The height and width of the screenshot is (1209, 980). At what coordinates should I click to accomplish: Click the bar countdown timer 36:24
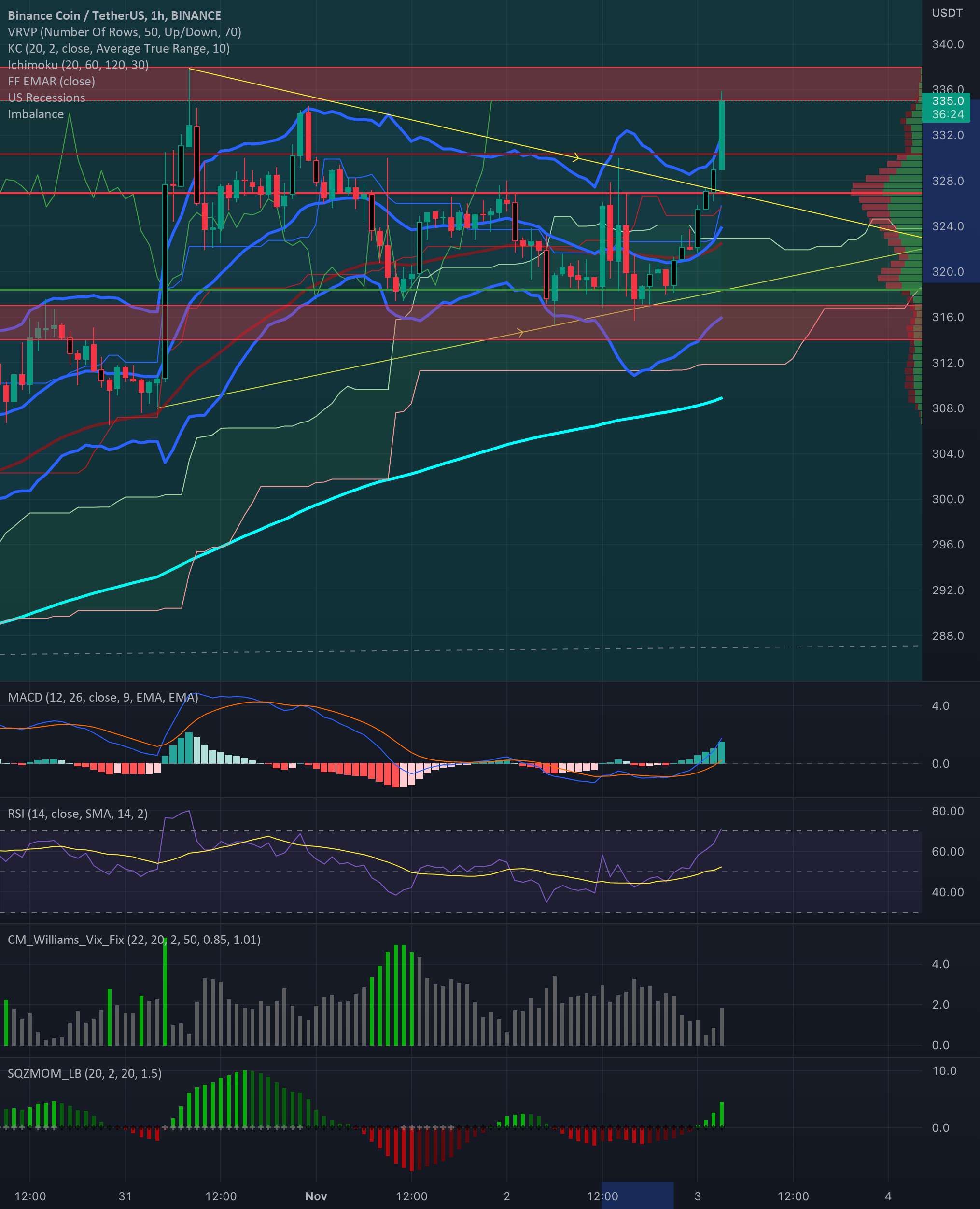click(x=948, y=114)
